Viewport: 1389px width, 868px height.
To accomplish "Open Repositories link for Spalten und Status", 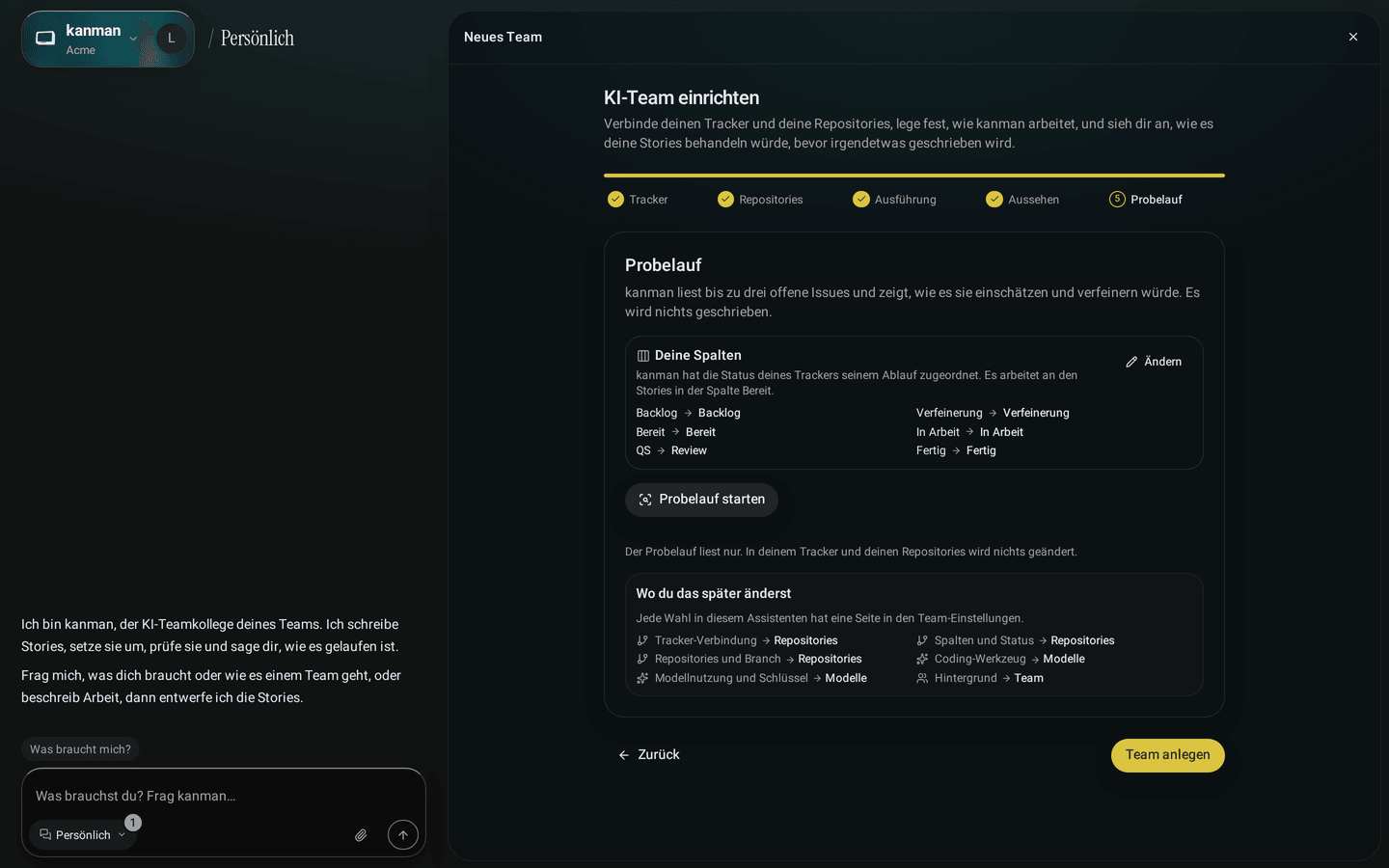I will click(1082, 640).
